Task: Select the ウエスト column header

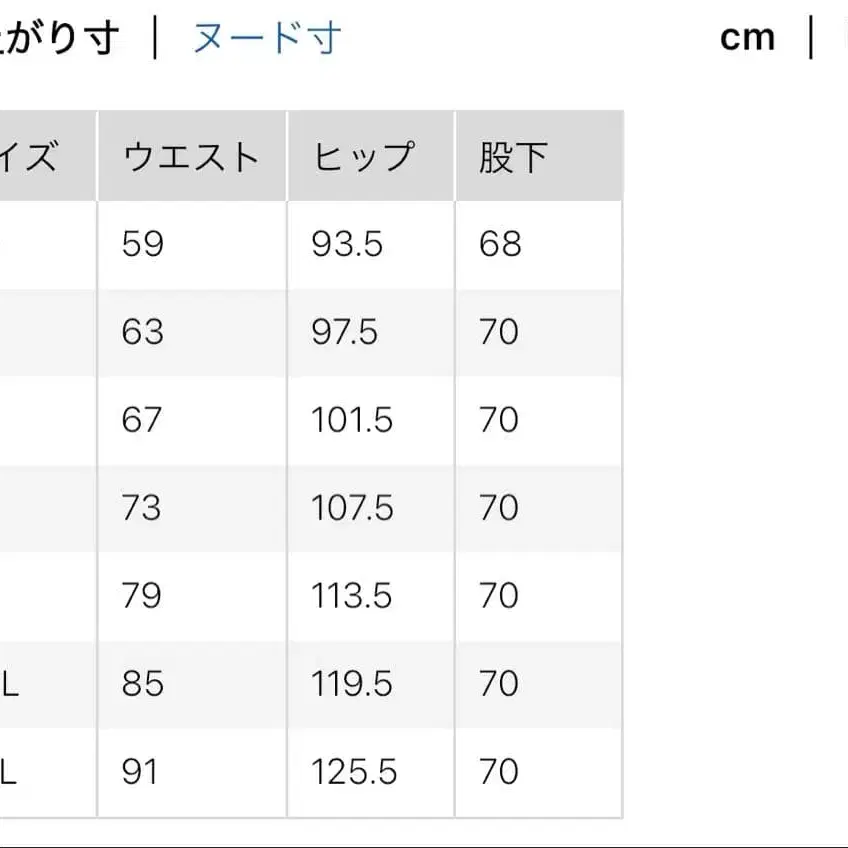Action: click(191, 154)
